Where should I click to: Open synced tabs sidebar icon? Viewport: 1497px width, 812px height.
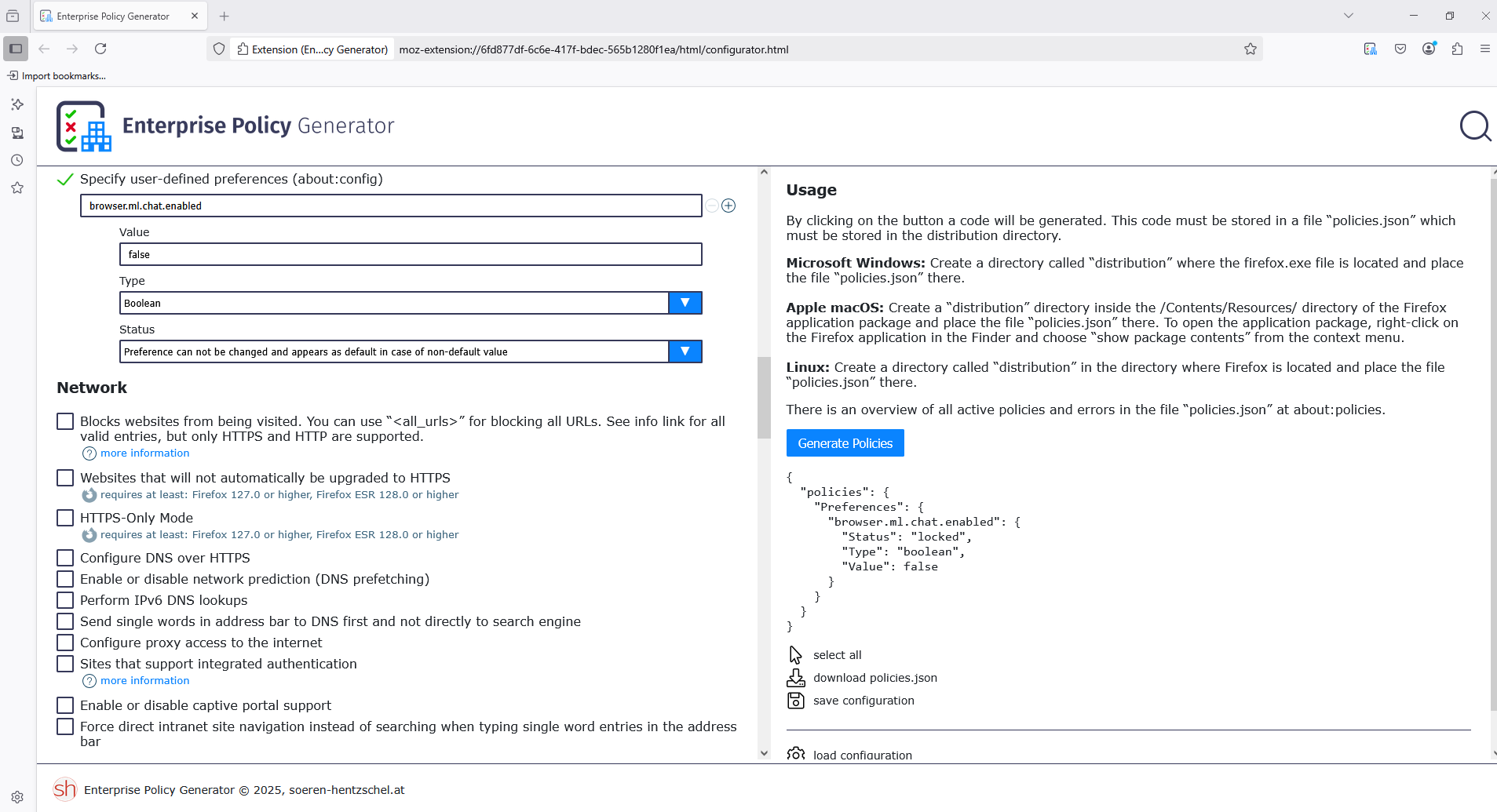pos(17,133)
